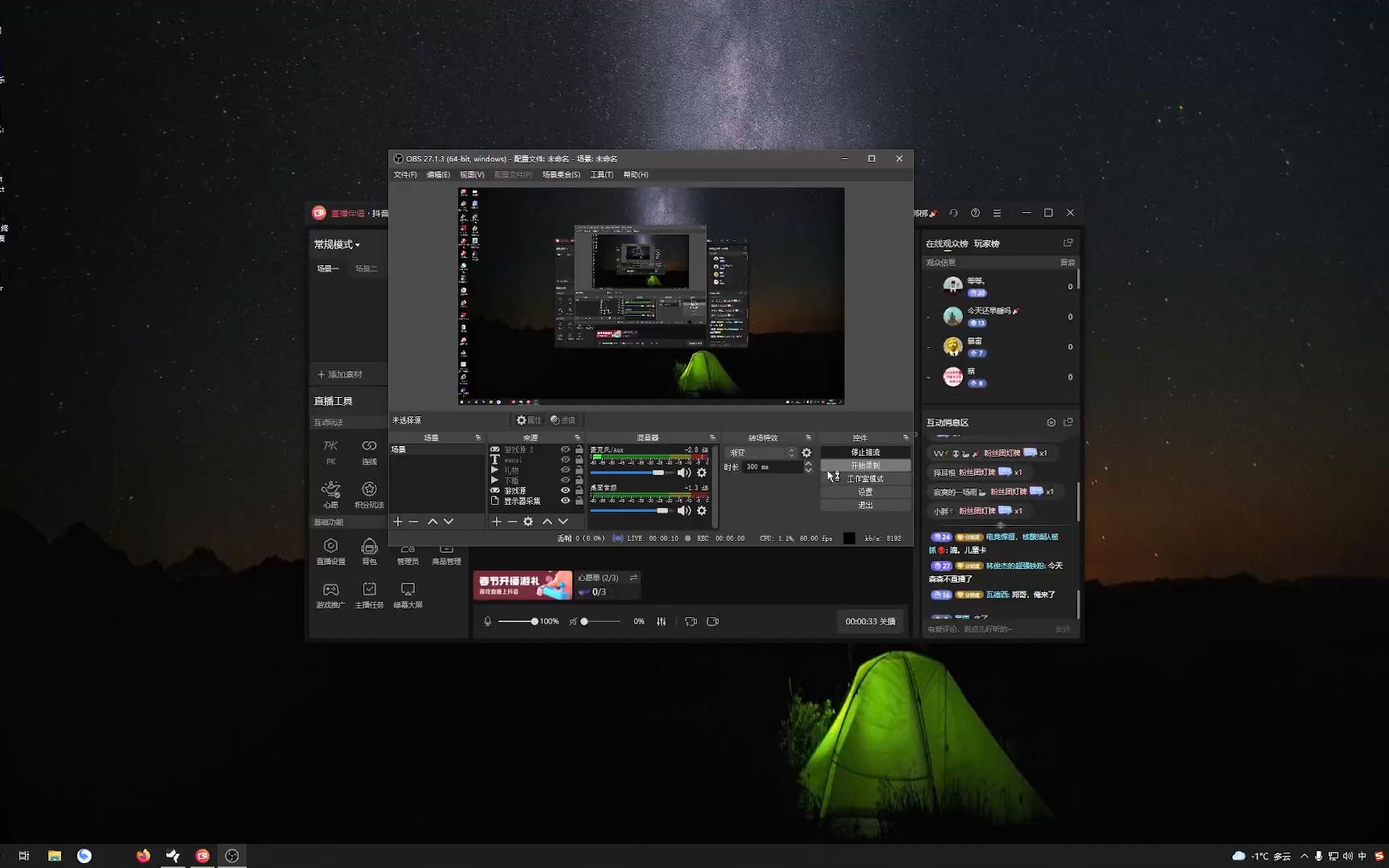The image size is (1389, 868).
Task: Add a new source with the plus icon in OBS Sources panel
Action: pyautogui.click(x=497, y=522)
